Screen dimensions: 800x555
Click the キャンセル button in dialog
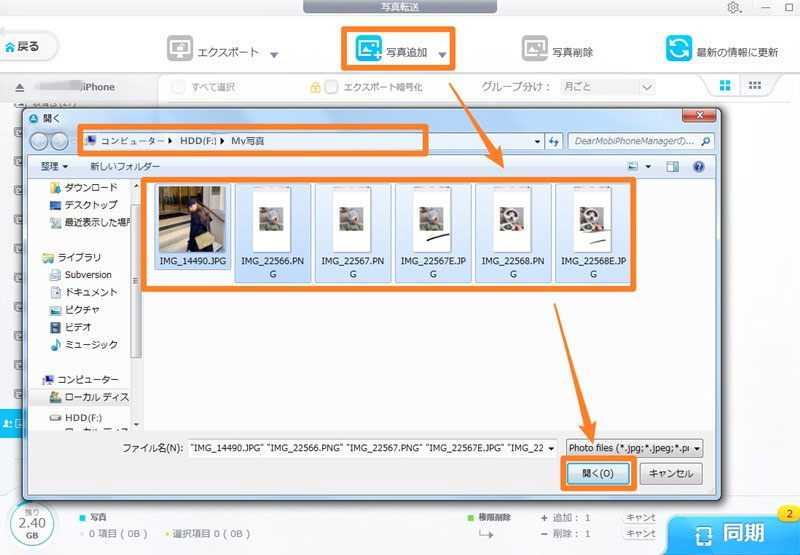click(x=671, y=473)
